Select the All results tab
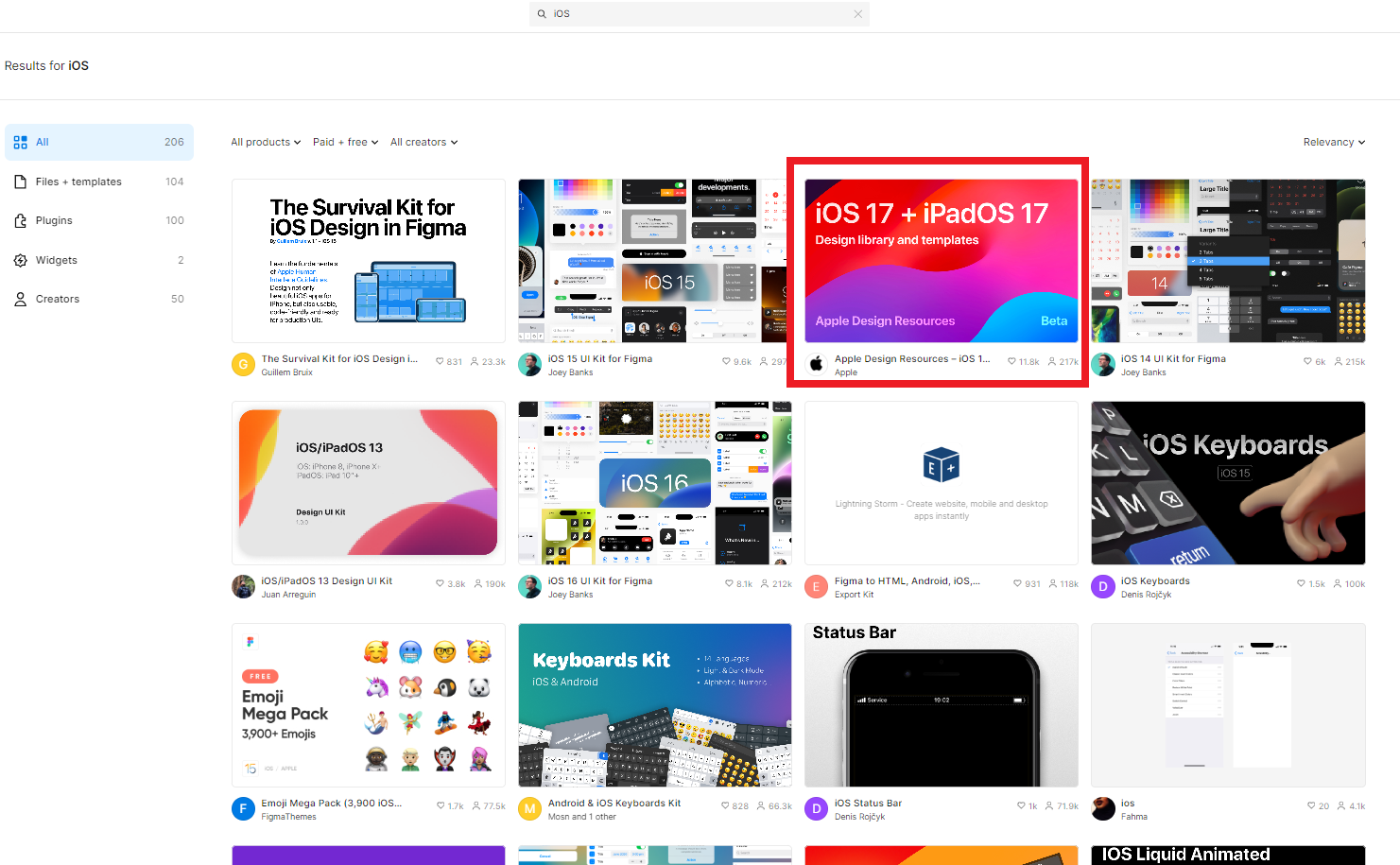The image size is (1400, 865). [x=99, y=142]
